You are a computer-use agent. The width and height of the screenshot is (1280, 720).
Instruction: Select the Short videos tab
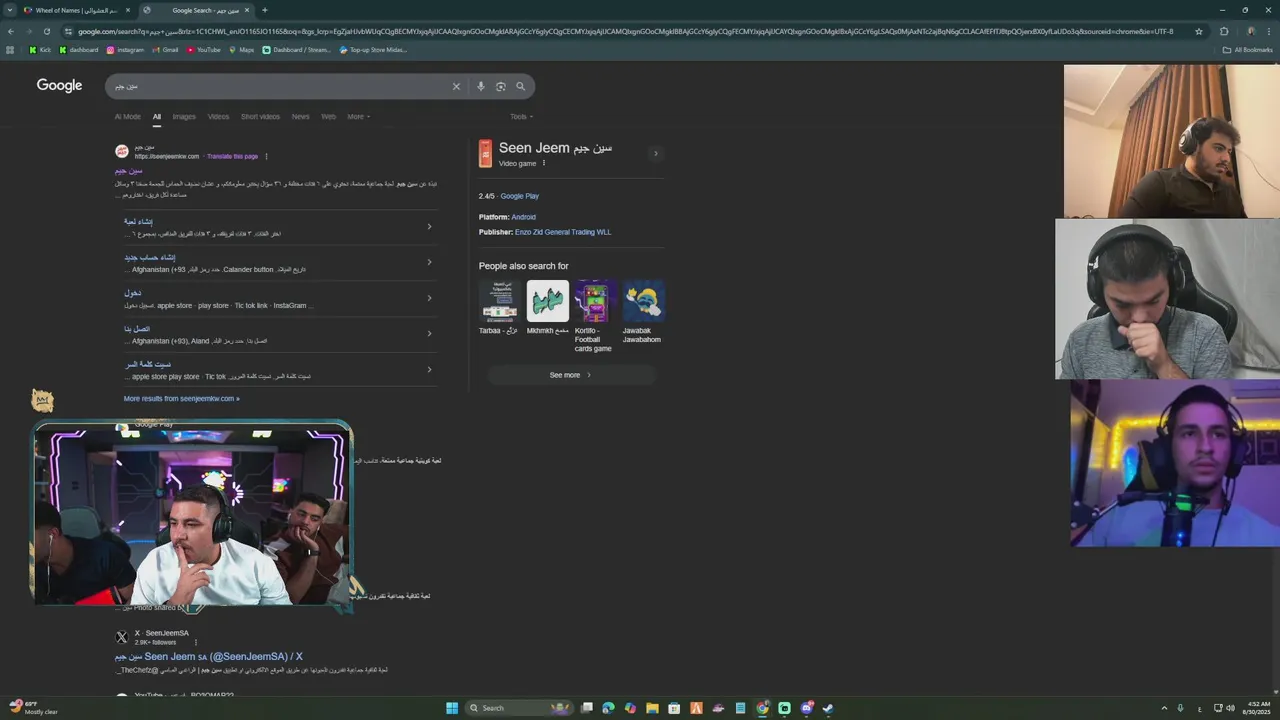tap(260, 116)
